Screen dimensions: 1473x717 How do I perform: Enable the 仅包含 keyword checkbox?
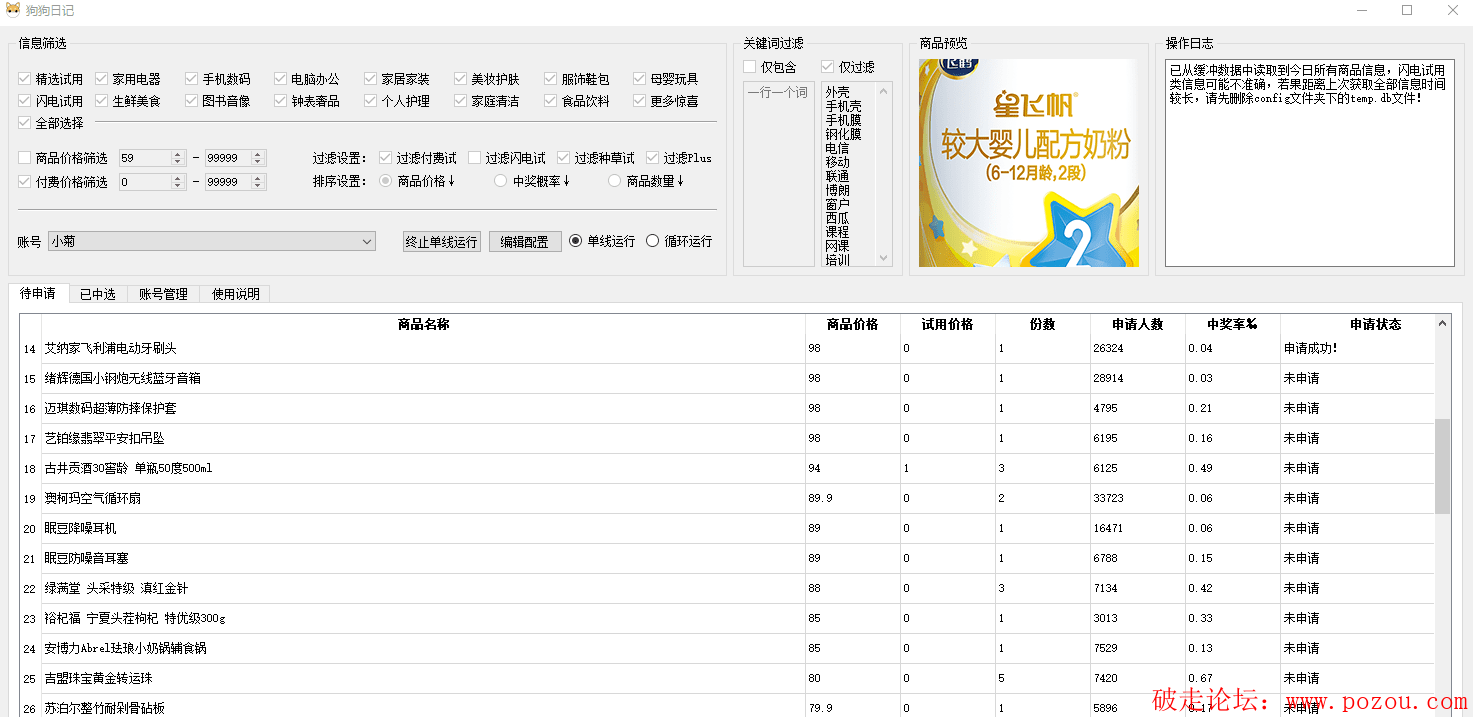pyautogui.click(x=750, y=67)
